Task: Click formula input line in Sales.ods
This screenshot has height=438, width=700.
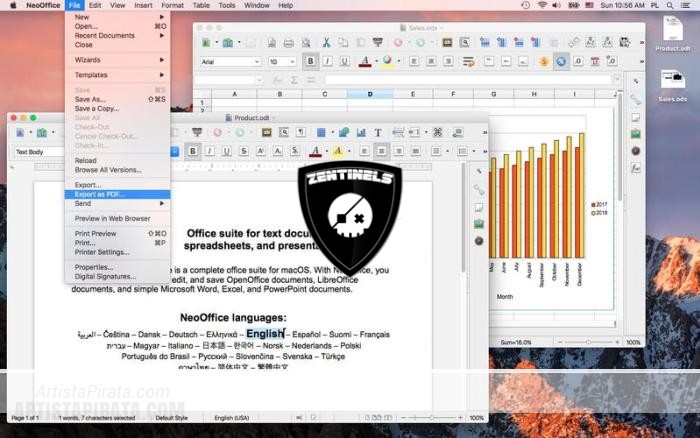Action: coord(467,80)
